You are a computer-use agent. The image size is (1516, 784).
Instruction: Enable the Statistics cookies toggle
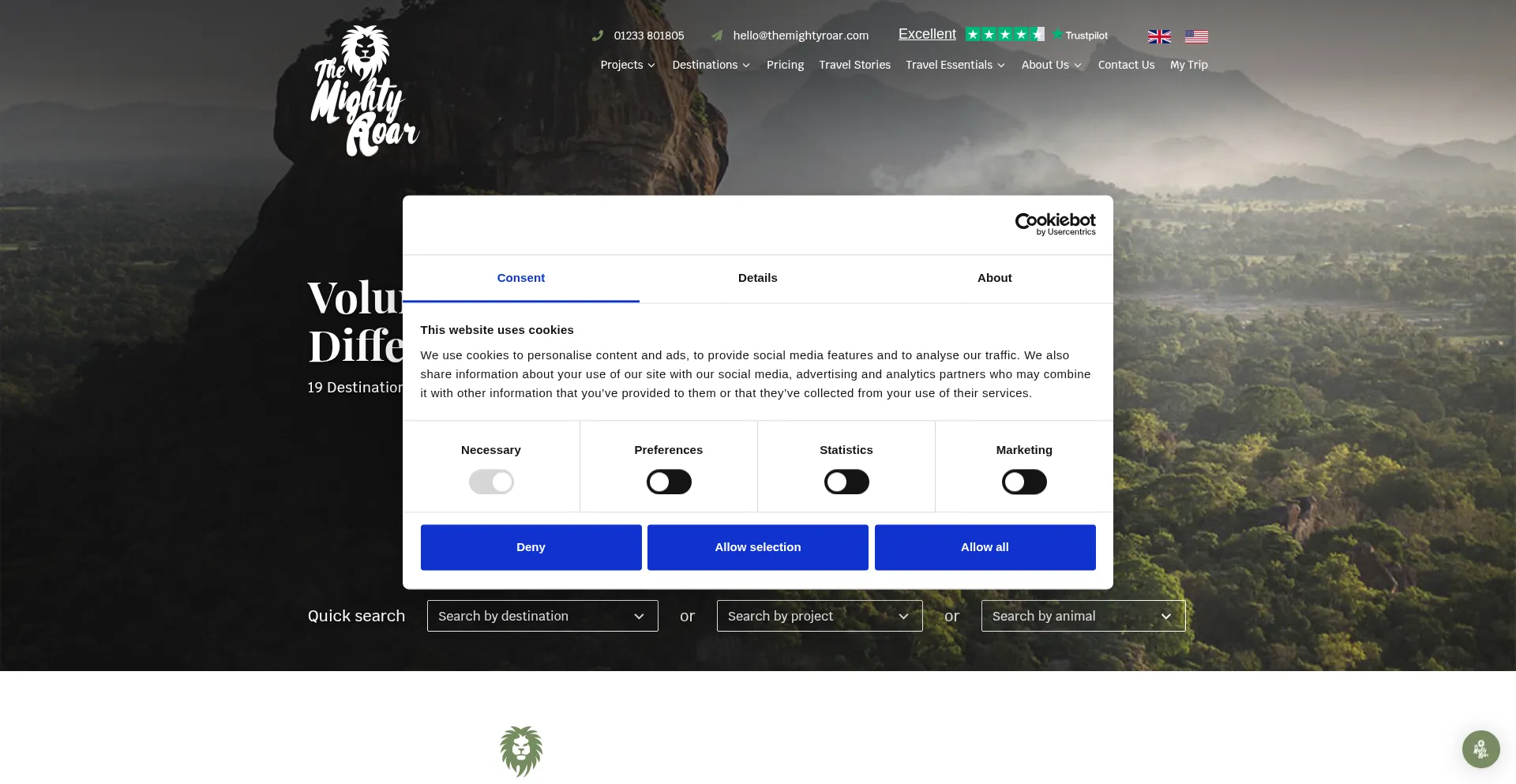tap(846, 482)
